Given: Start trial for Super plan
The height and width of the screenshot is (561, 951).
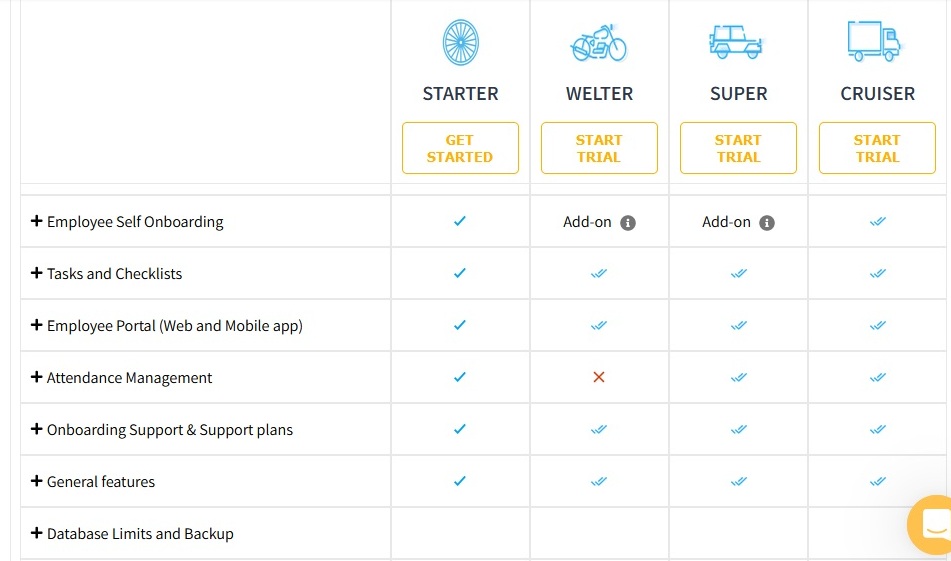Looking at the screenshot, I should pos(738,148).
